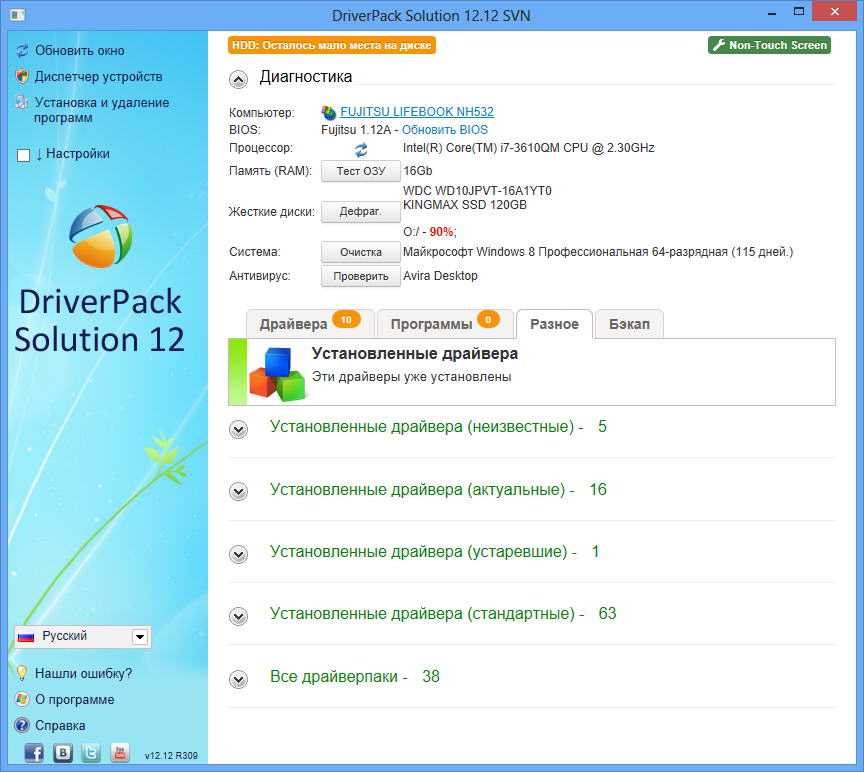The image size is (864, 772).
Task: Click the Russian flag icon
Action: pyautogui.click(x=26, y=637)
